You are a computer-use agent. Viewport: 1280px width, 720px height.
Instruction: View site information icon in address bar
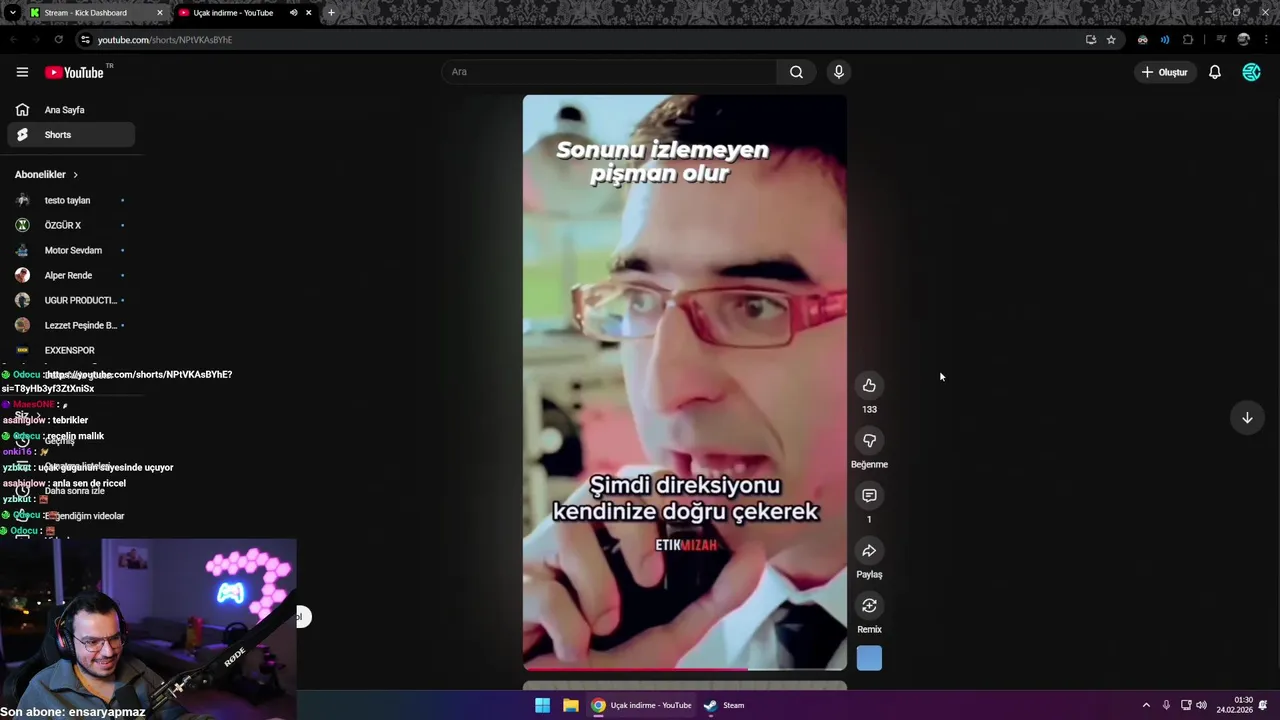pyautogui.click(x=85, y=40)
